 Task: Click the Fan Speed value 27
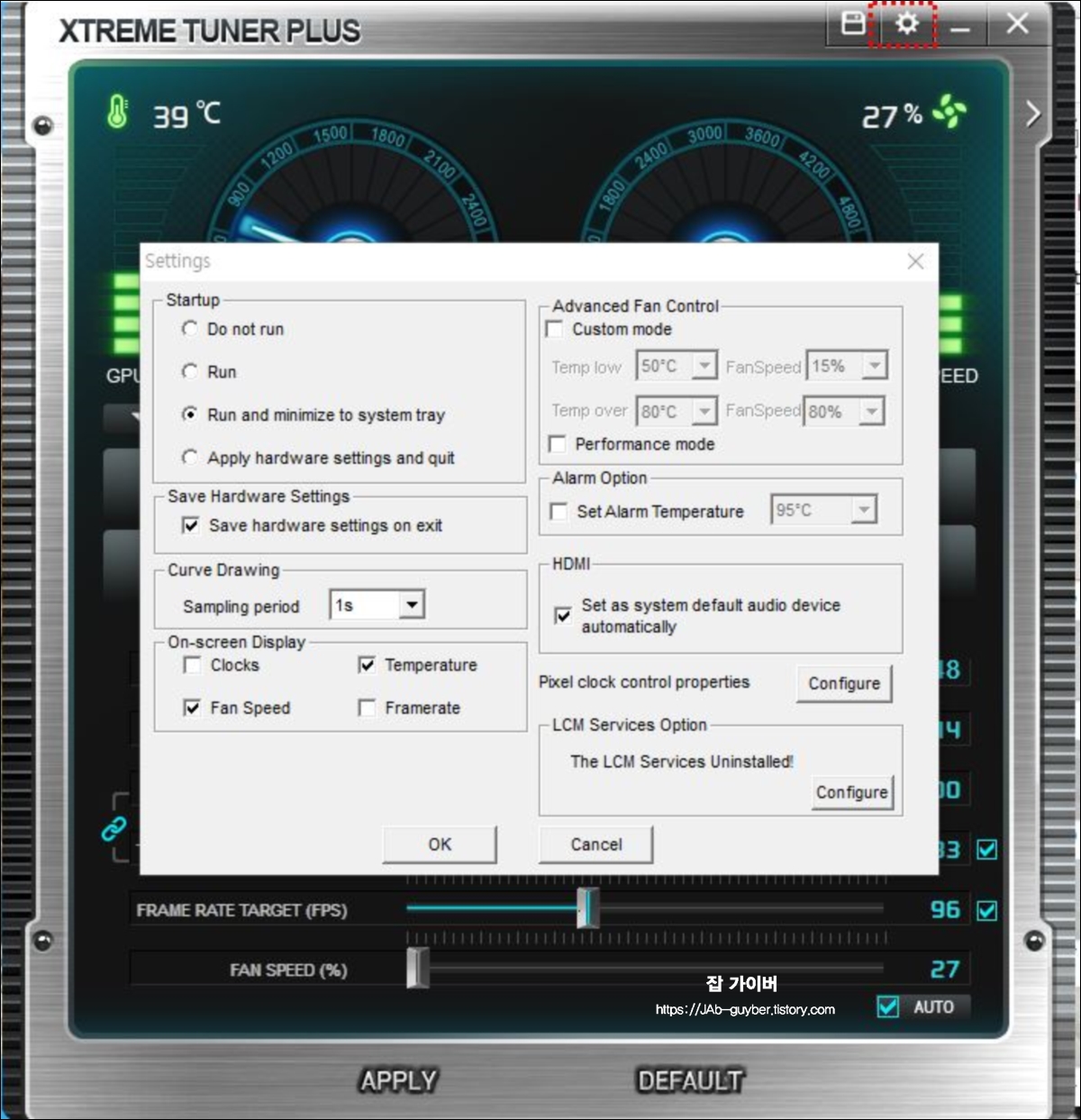pos(945,970)
